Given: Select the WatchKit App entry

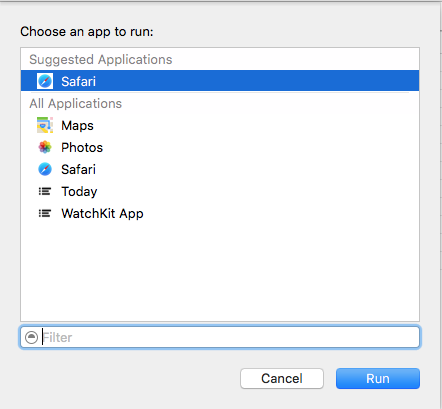Looking at the screenshot, I should click(x=102, y=213).
